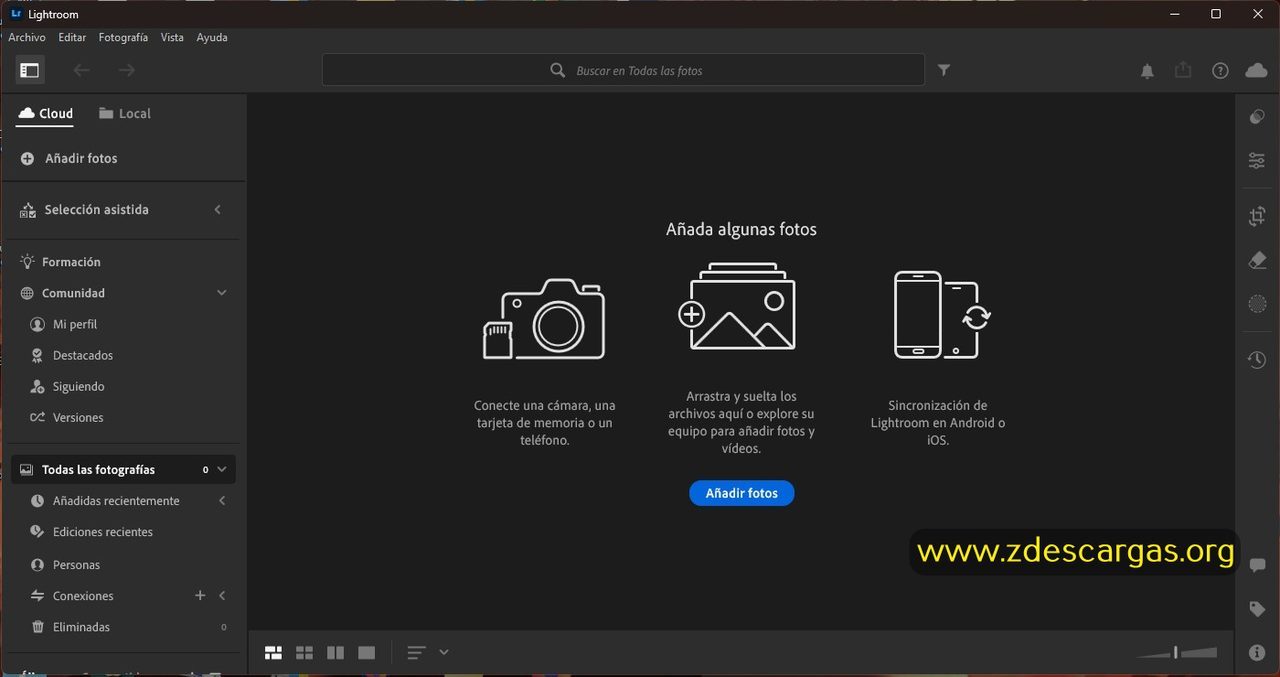1280x677 pixels.
Task: Click the blue Añadir fotos button
Action: coord(741,493)
